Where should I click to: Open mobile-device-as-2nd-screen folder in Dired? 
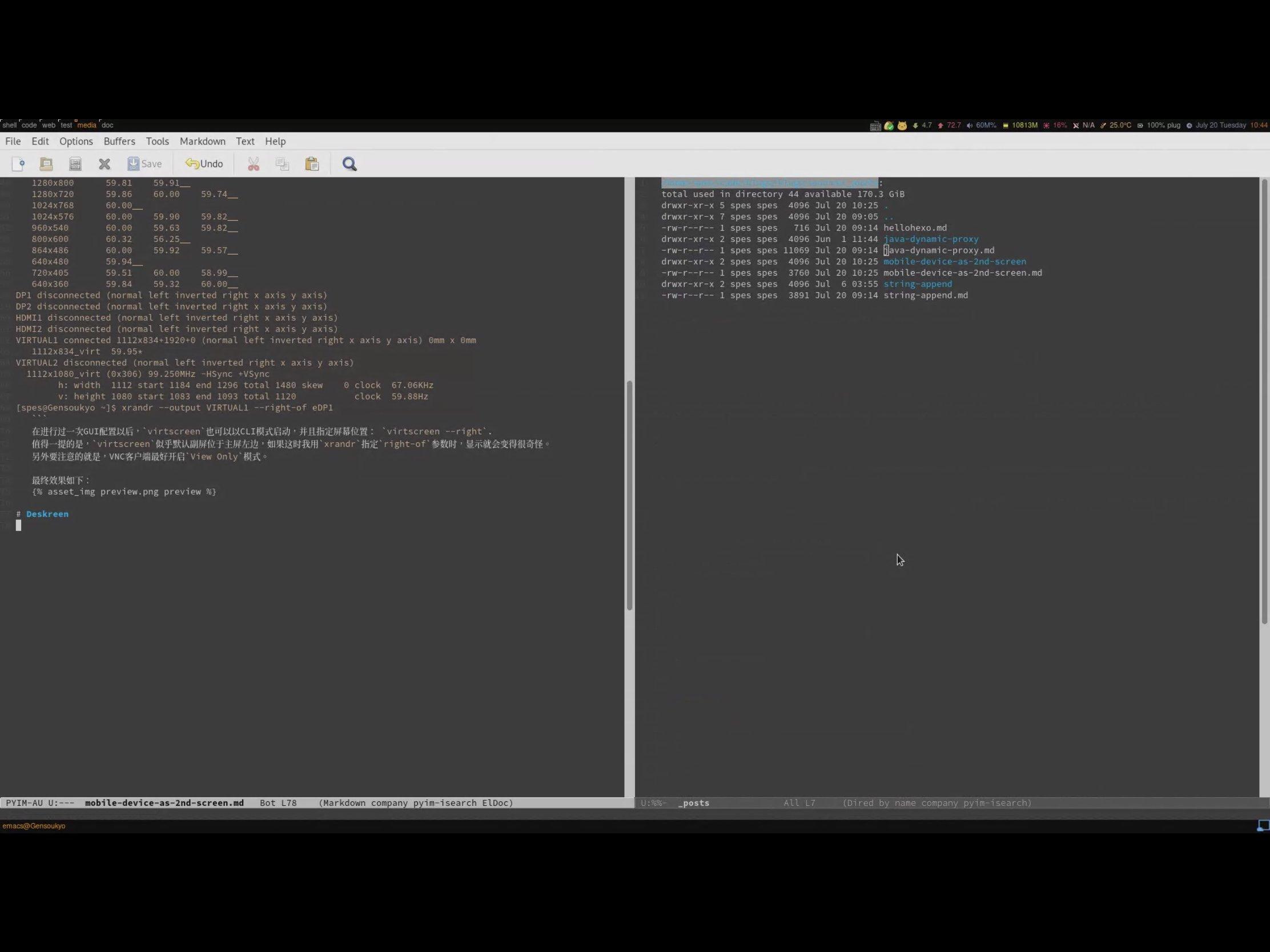[x=955, y=261]
